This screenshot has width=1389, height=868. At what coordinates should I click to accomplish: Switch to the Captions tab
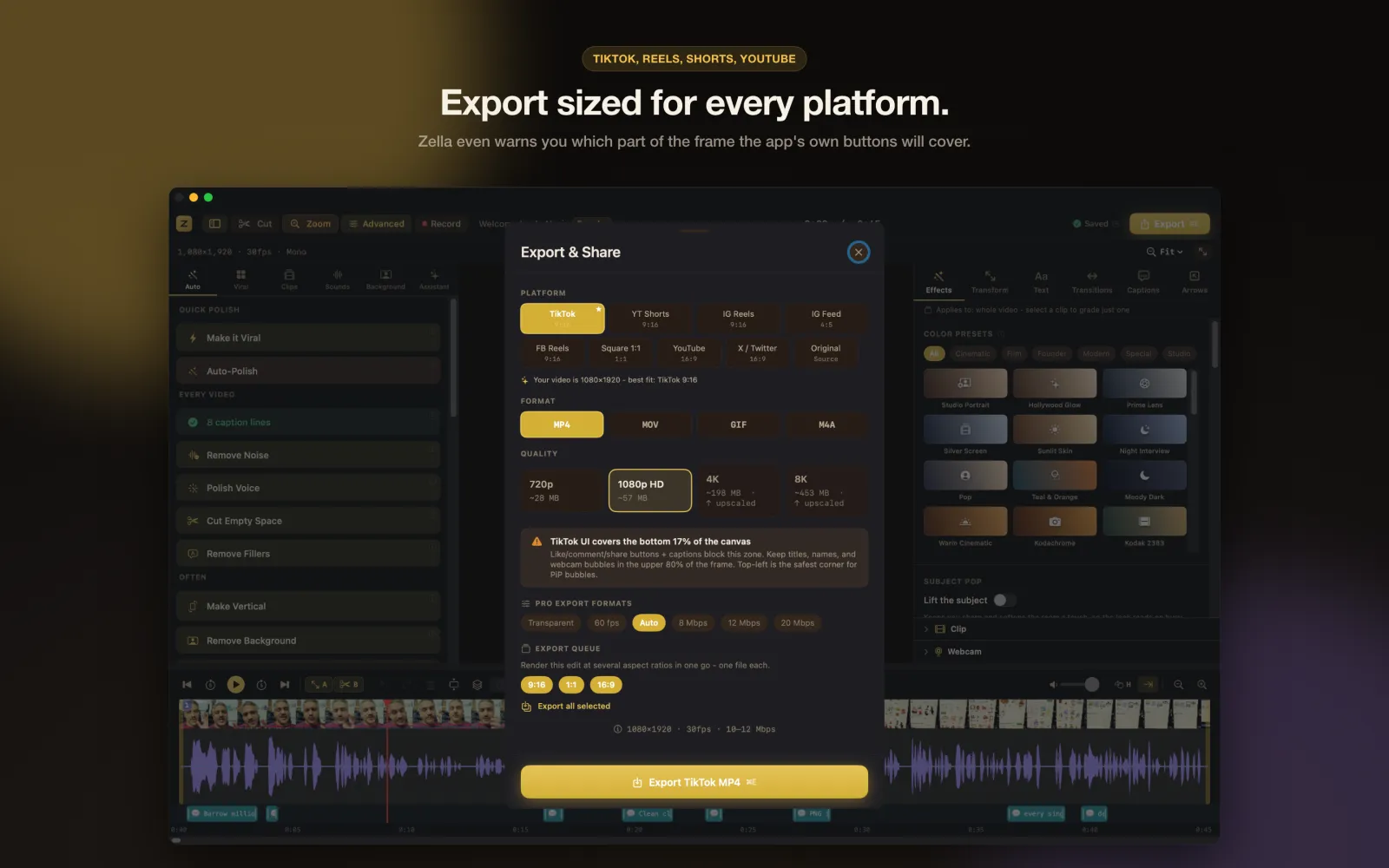click(x=1142, y=282)
